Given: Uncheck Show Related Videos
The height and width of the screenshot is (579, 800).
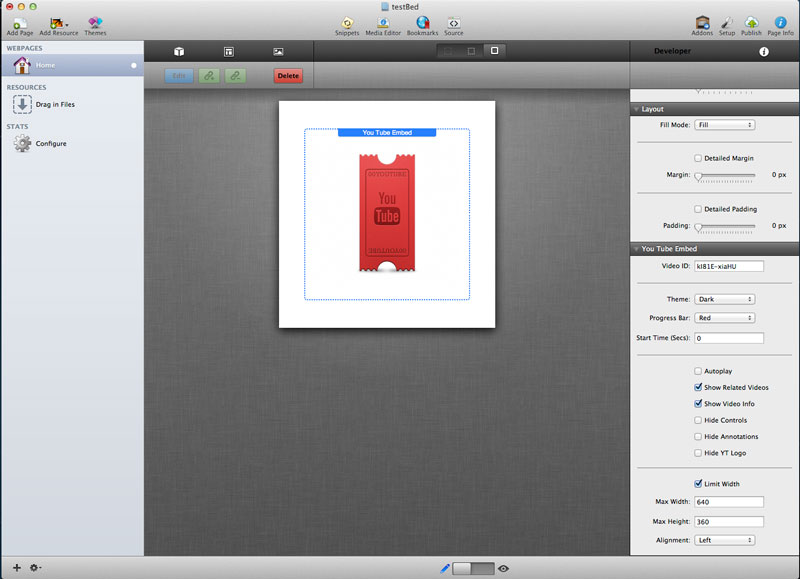Looking at the screenshot, I should [698, 387].
